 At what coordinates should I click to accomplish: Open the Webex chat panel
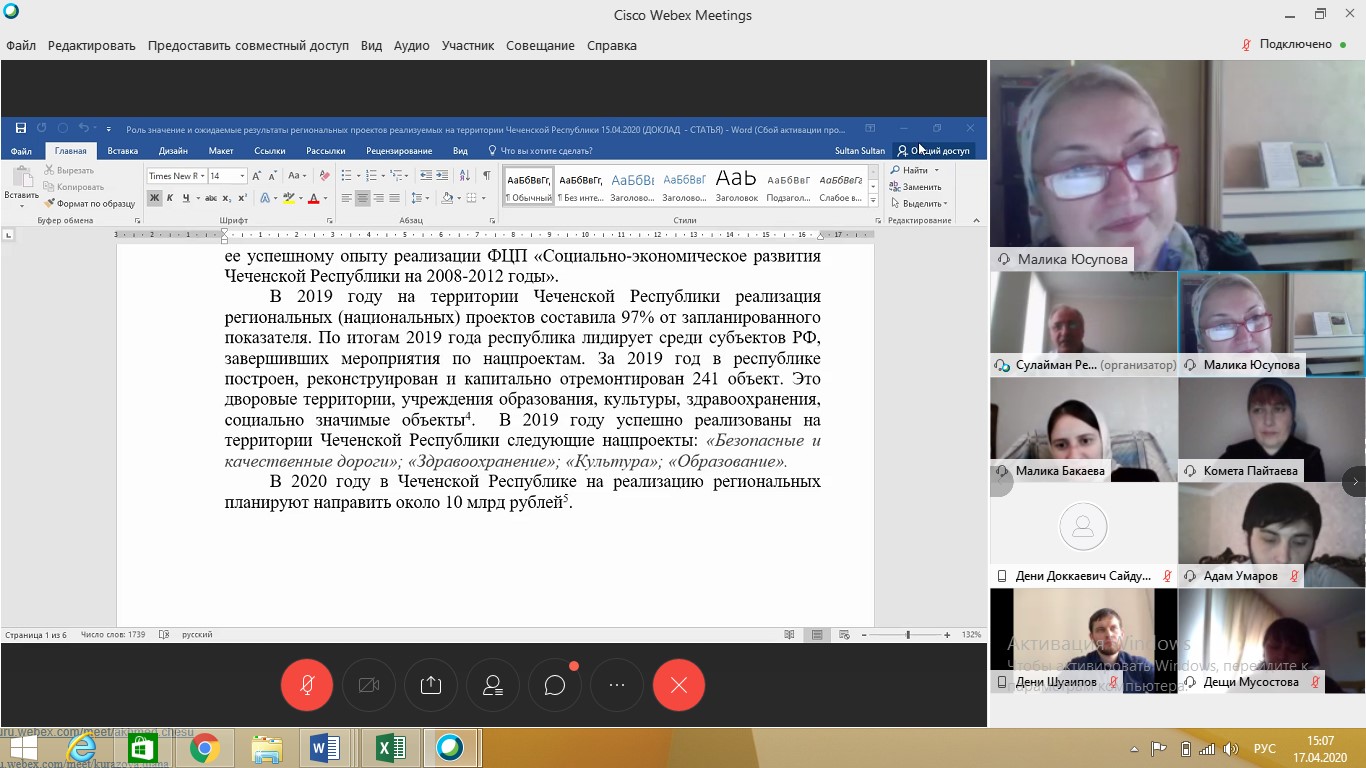point(555,685)
